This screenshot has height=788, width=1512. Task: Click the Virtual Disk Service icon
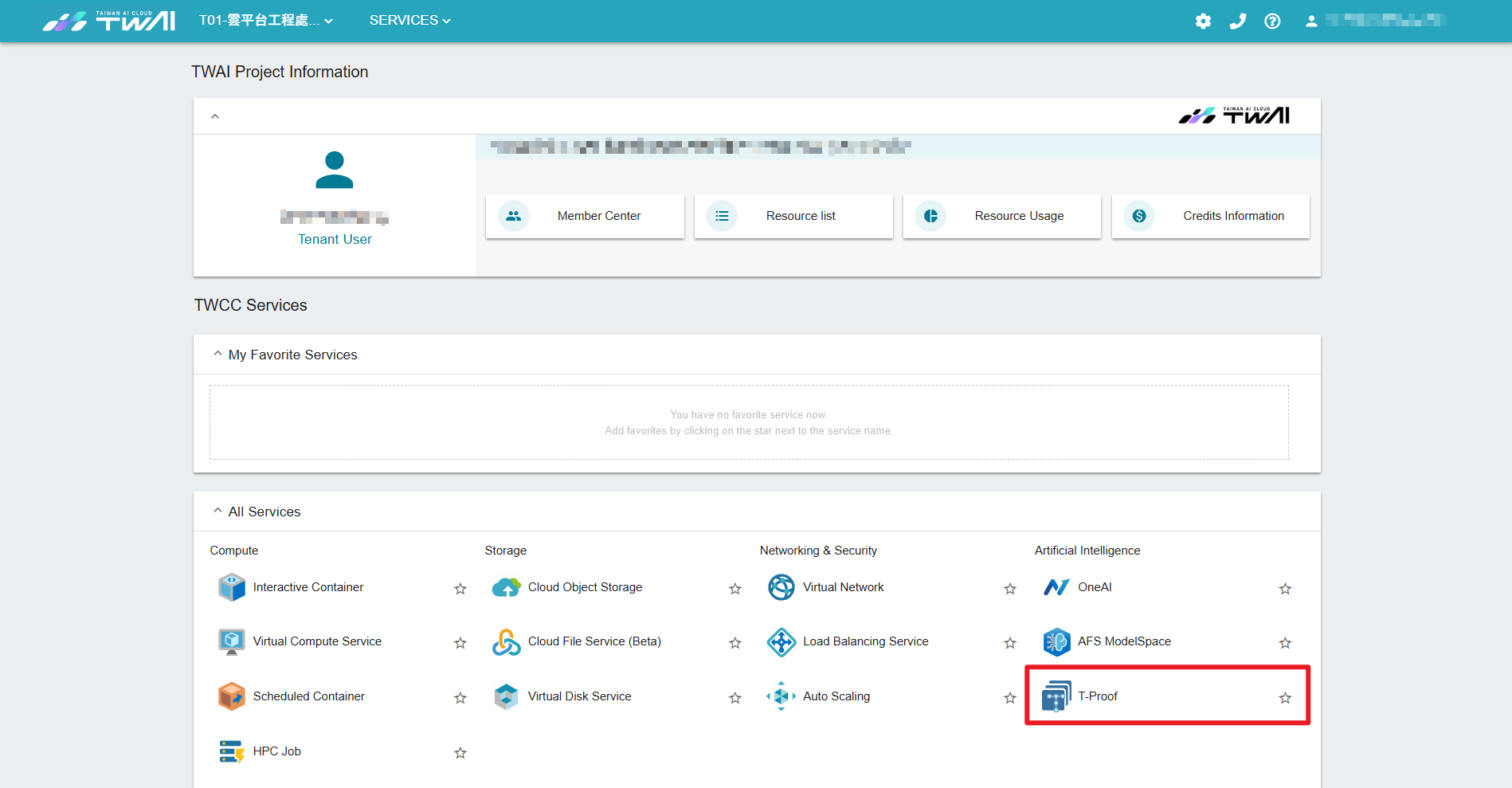507,696
